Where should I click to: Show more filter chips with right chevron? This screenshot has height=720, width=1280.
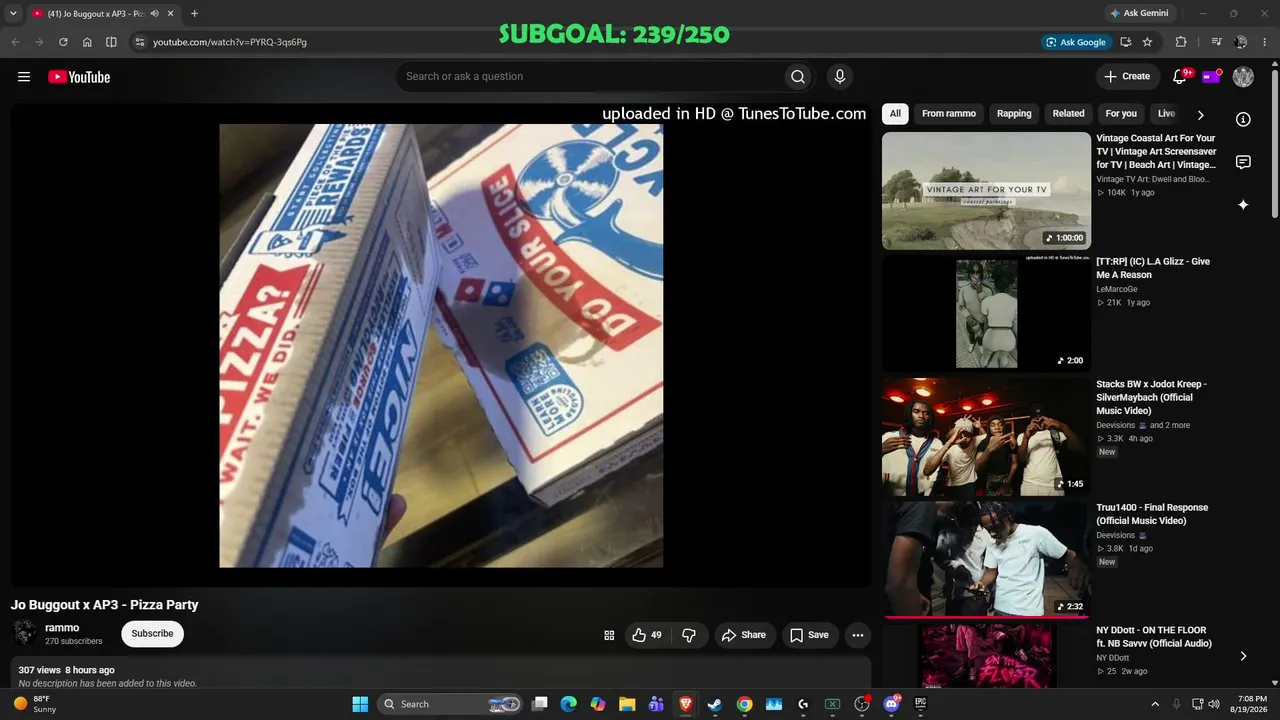[x=1200, y=115]
